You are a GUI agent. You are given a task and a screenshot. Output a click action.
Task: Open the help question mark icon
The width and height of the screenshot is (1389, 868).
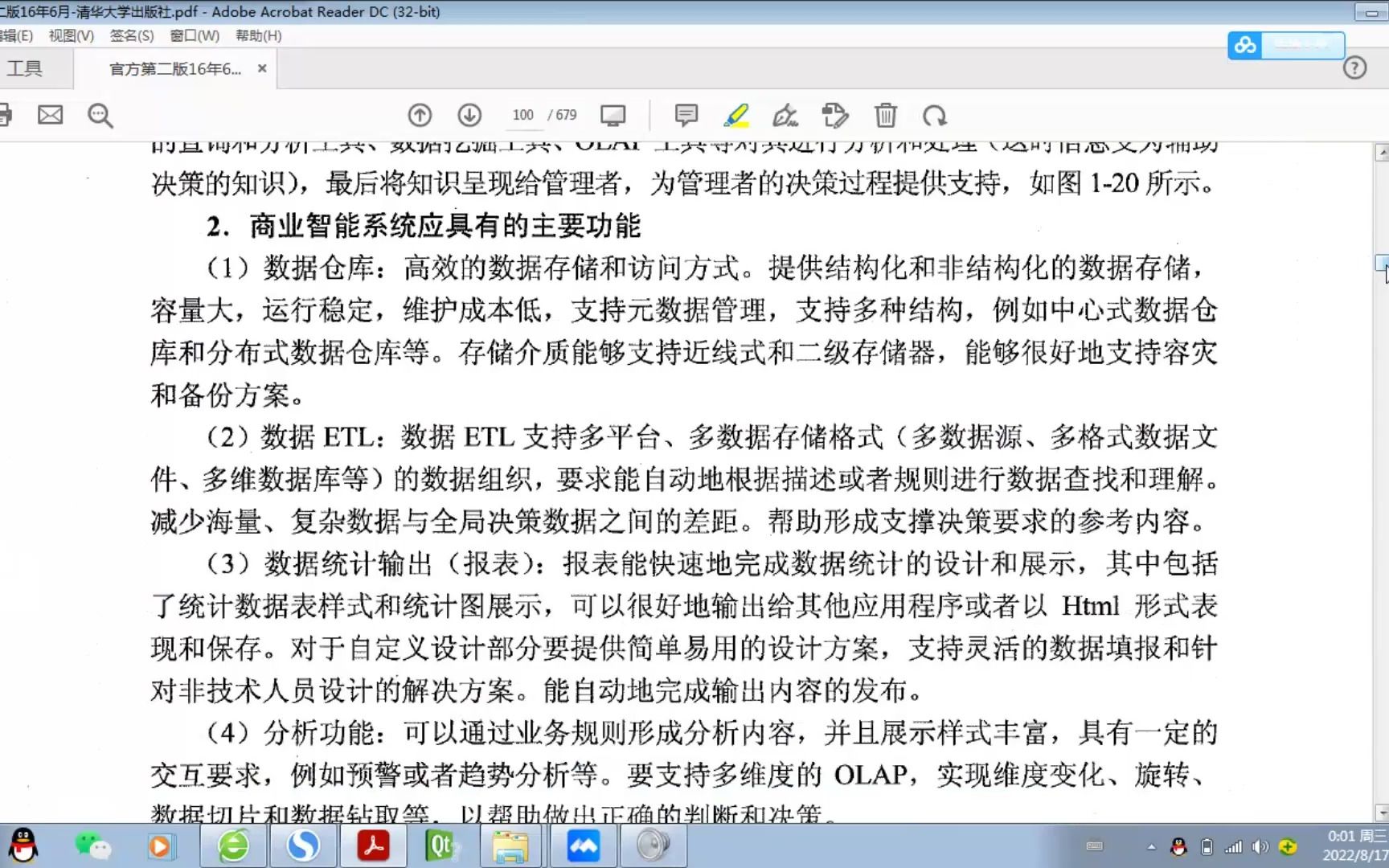tap(1354, 68)
